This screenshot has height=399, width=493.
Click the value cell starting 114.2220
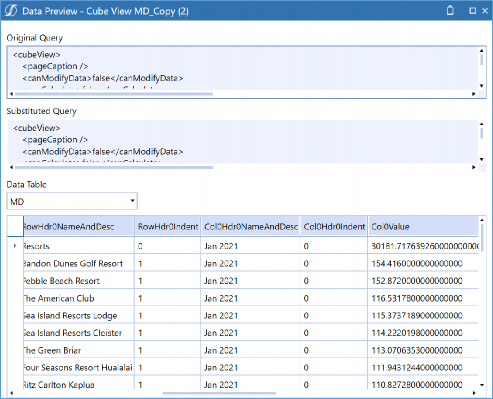423,333
